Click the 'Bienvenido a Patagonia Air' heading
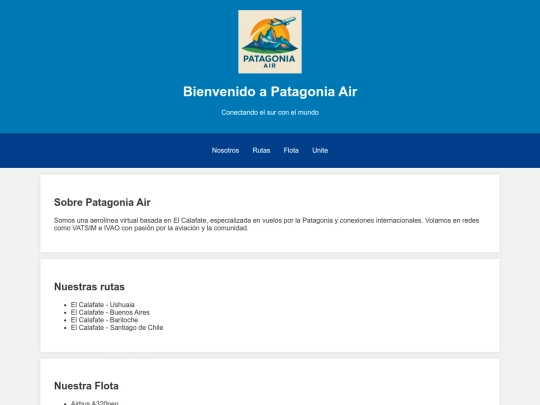Screen dimensions: 540x405 [270, 92]
